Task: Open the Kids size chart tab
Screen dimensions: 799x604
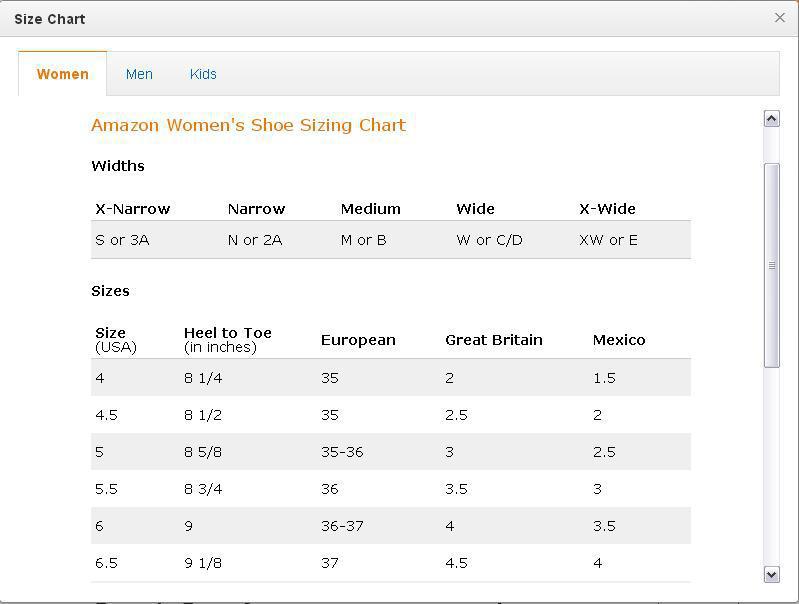Action: click(203, 74)
